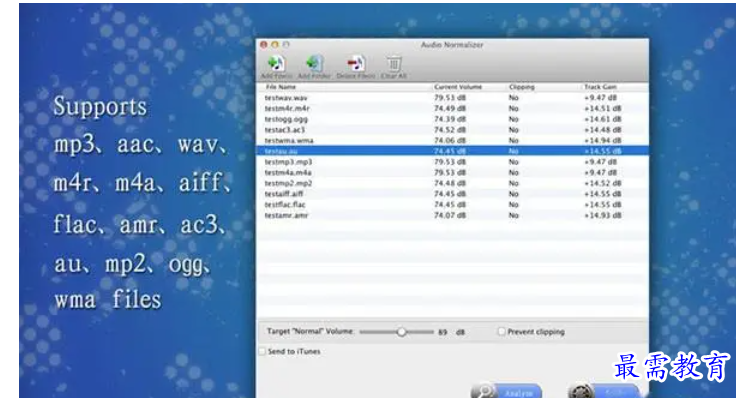Click the +14.51 dB track gain value
This screenshot has height=398, width=736.
point(603,108)
